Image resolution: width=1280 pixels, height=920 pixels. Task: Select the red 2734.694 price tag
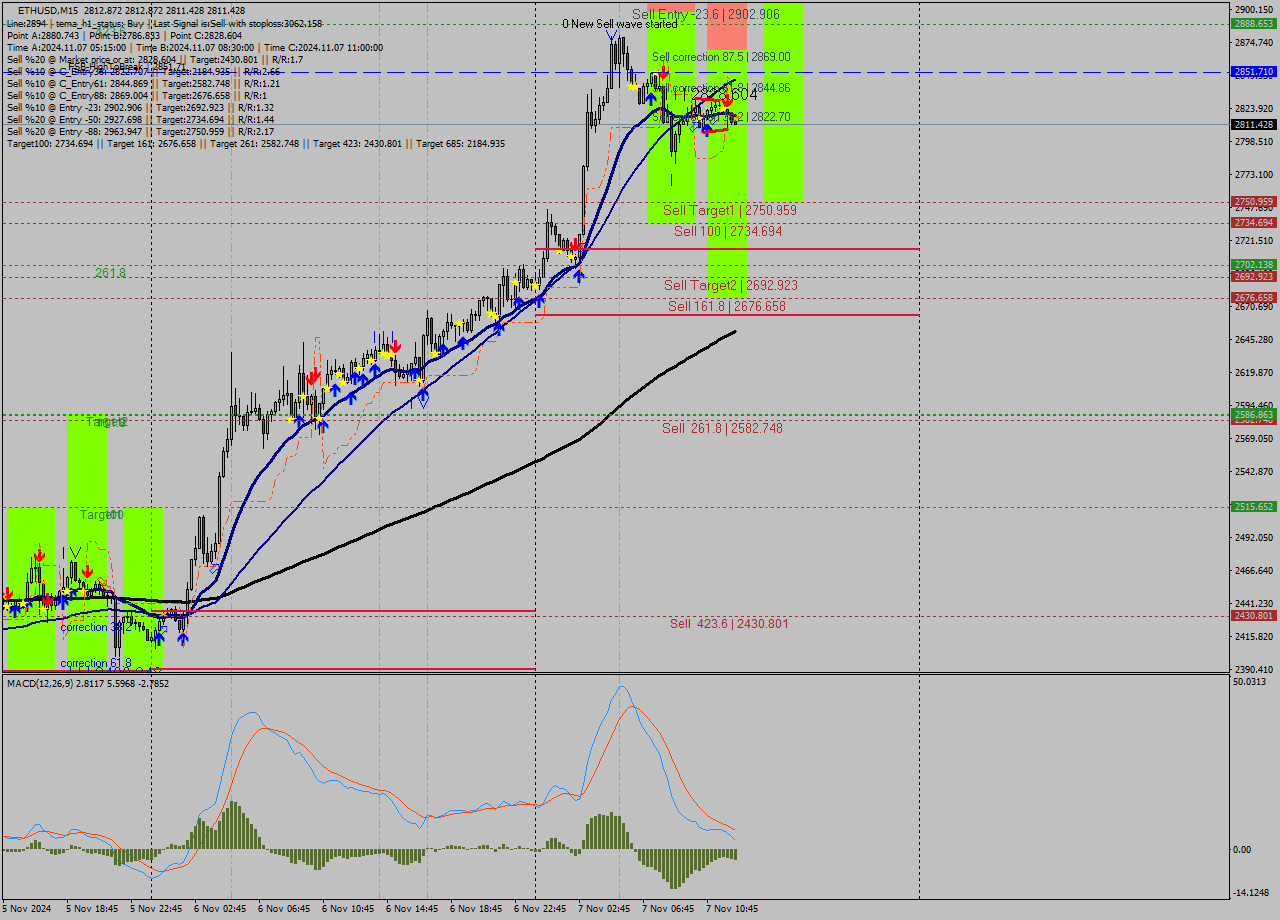pyautogui.click(x=1253, y=223)
